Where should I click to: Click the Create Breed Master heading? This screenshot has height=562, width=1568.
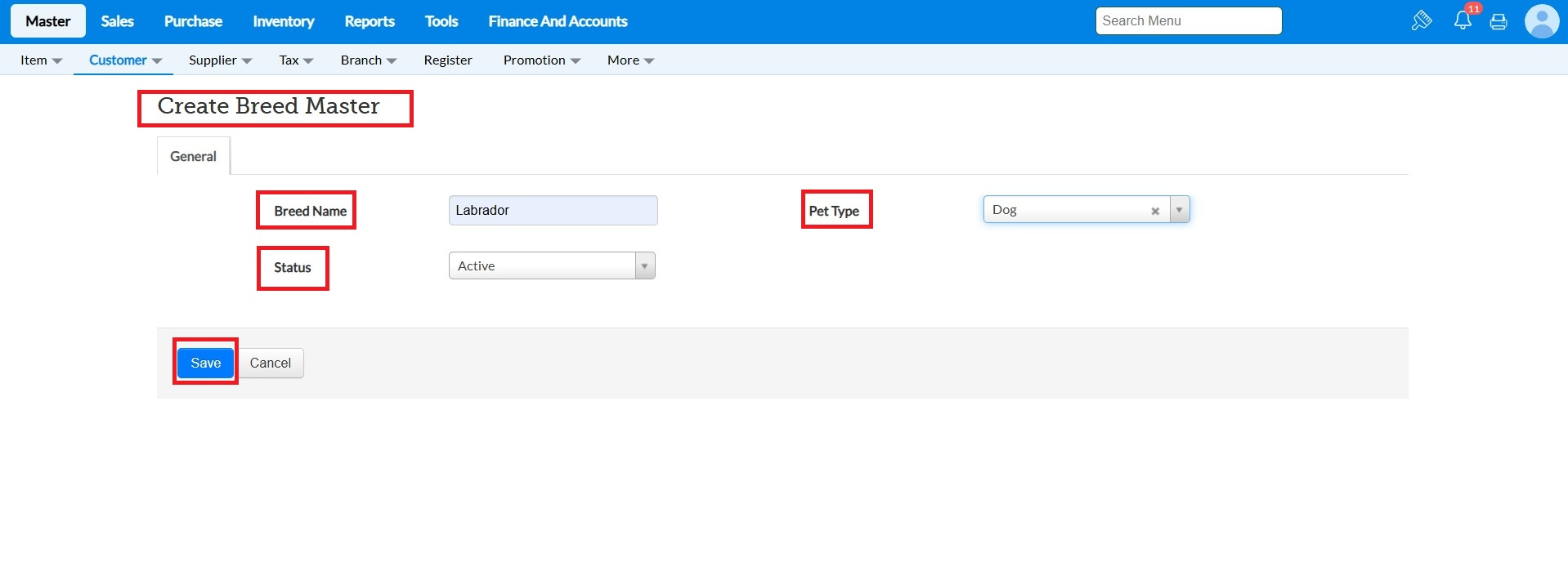[x=269, y=106]
